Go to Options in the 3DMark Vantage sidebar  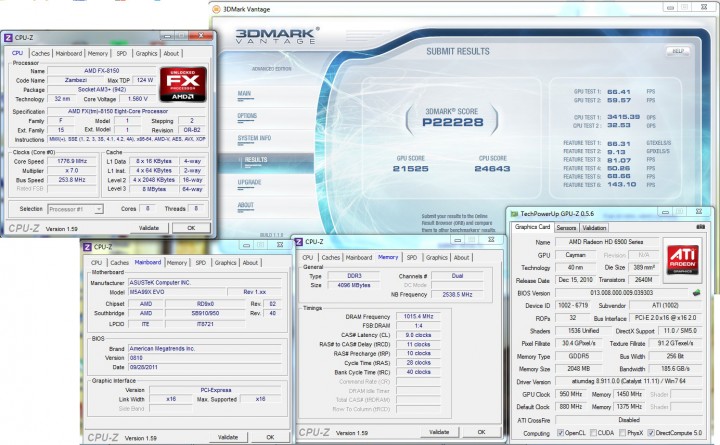click(247, 116)
